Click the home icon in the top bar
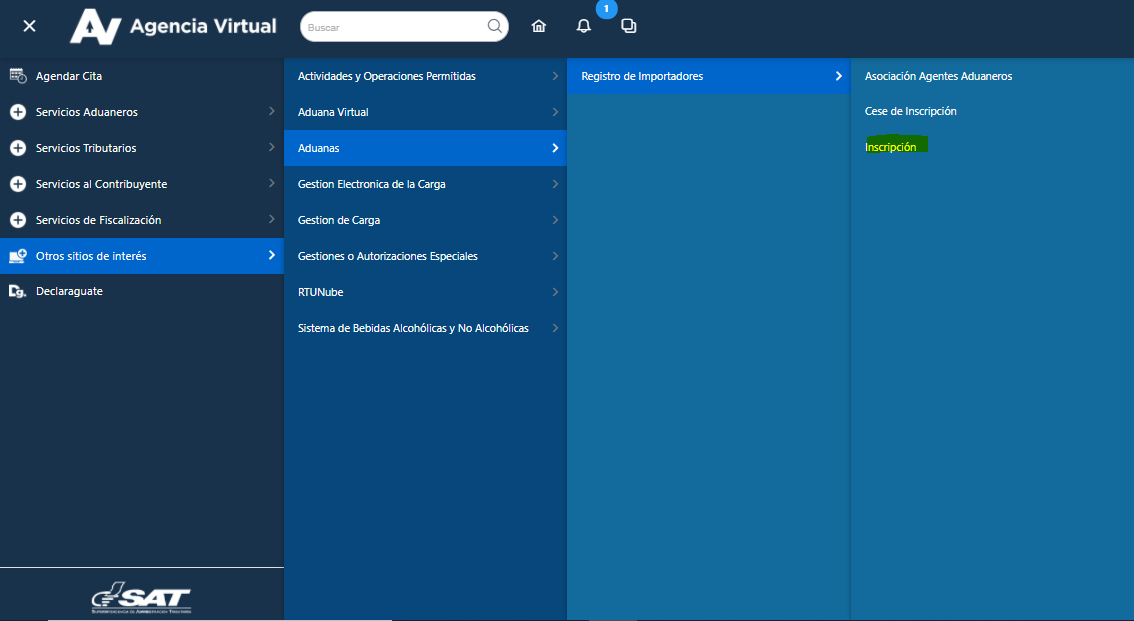 (539, 27)
